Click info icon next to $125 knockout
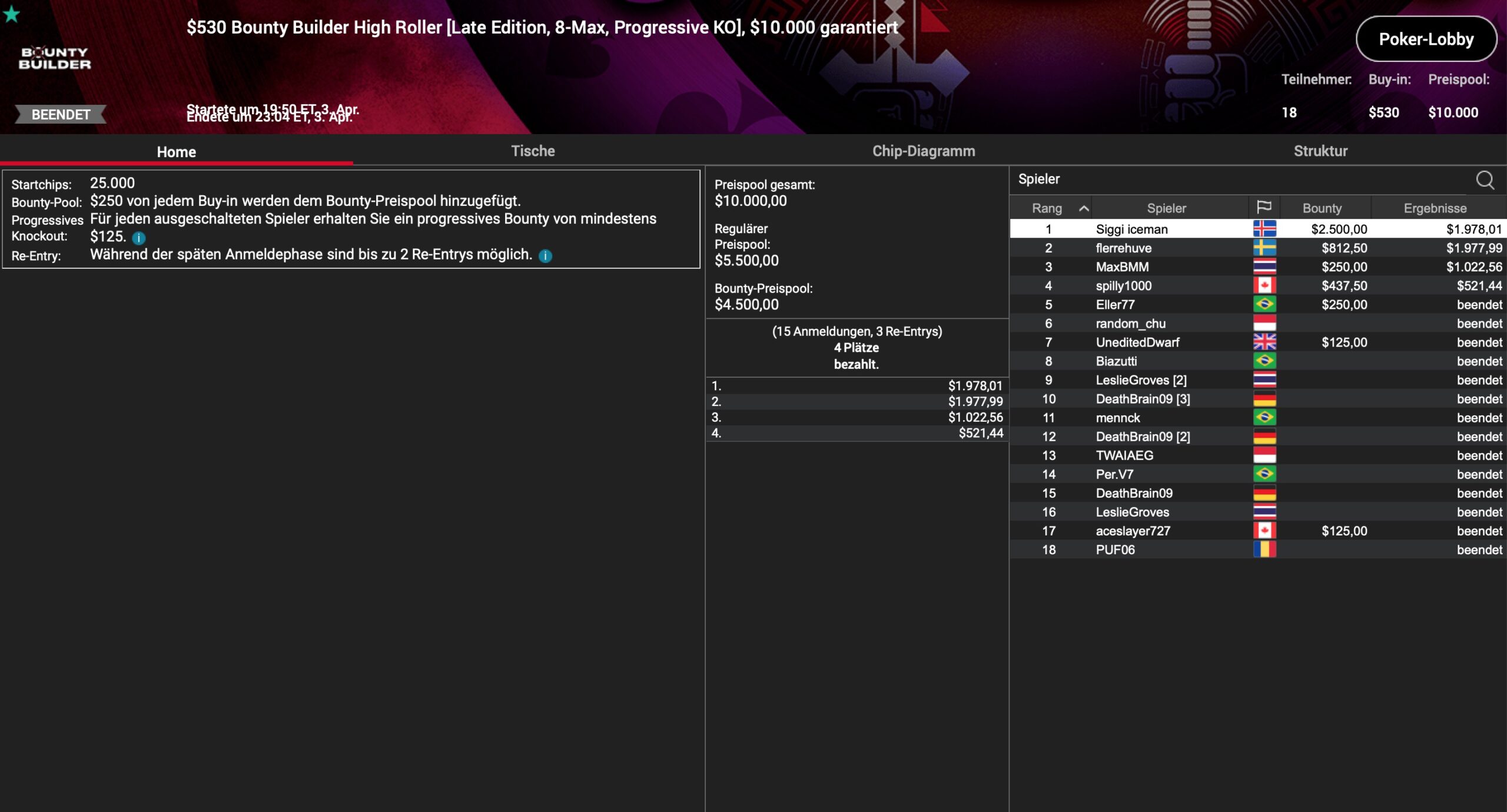 tap(139, 238)
